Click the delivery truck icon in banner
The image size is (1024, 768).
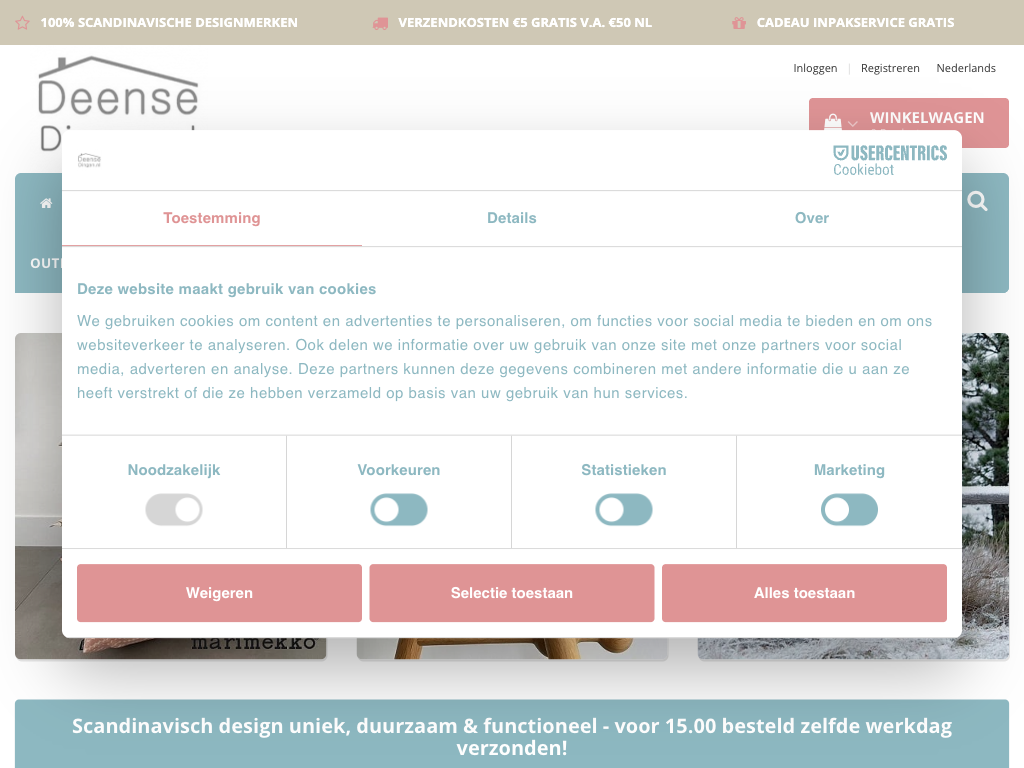(380, 23)
